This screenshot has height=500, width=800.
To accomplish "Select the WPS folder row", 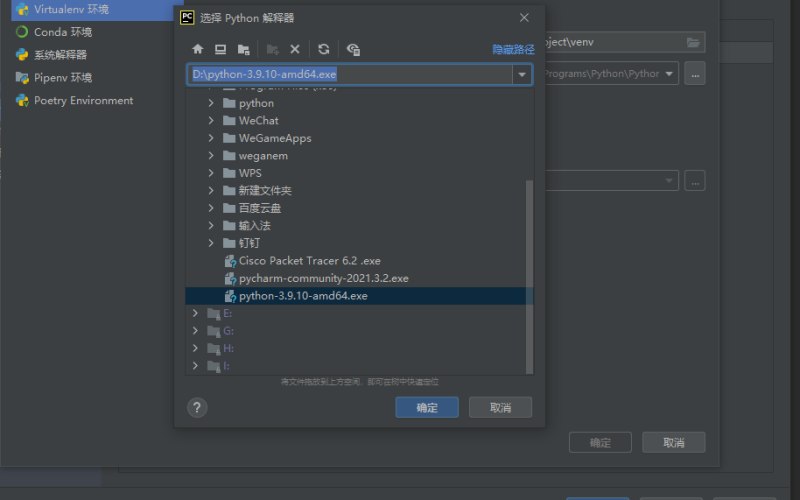I will [x=356, y=173].
